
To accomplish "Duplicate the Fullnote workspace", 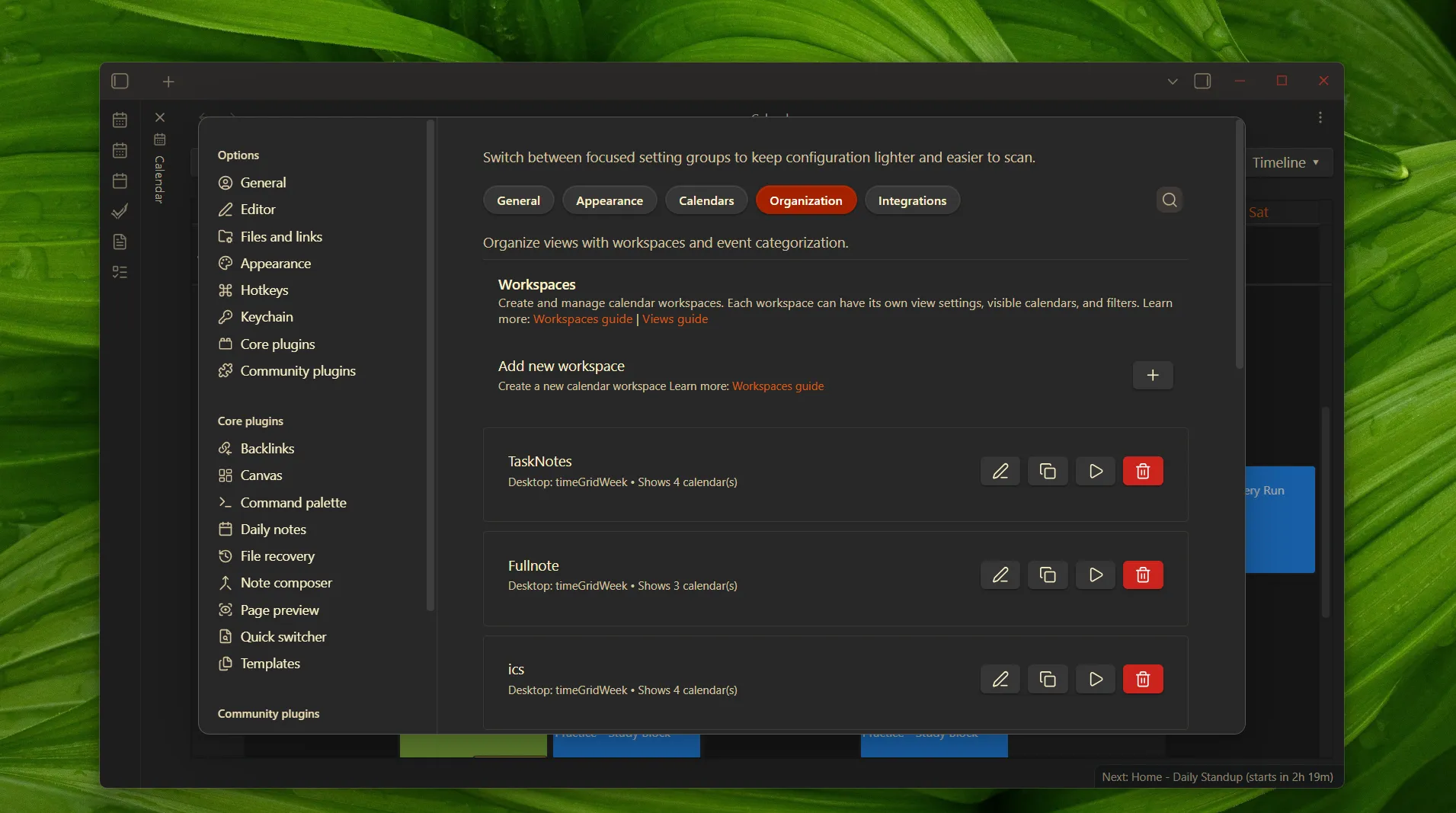I will (x=1048, y=575).
